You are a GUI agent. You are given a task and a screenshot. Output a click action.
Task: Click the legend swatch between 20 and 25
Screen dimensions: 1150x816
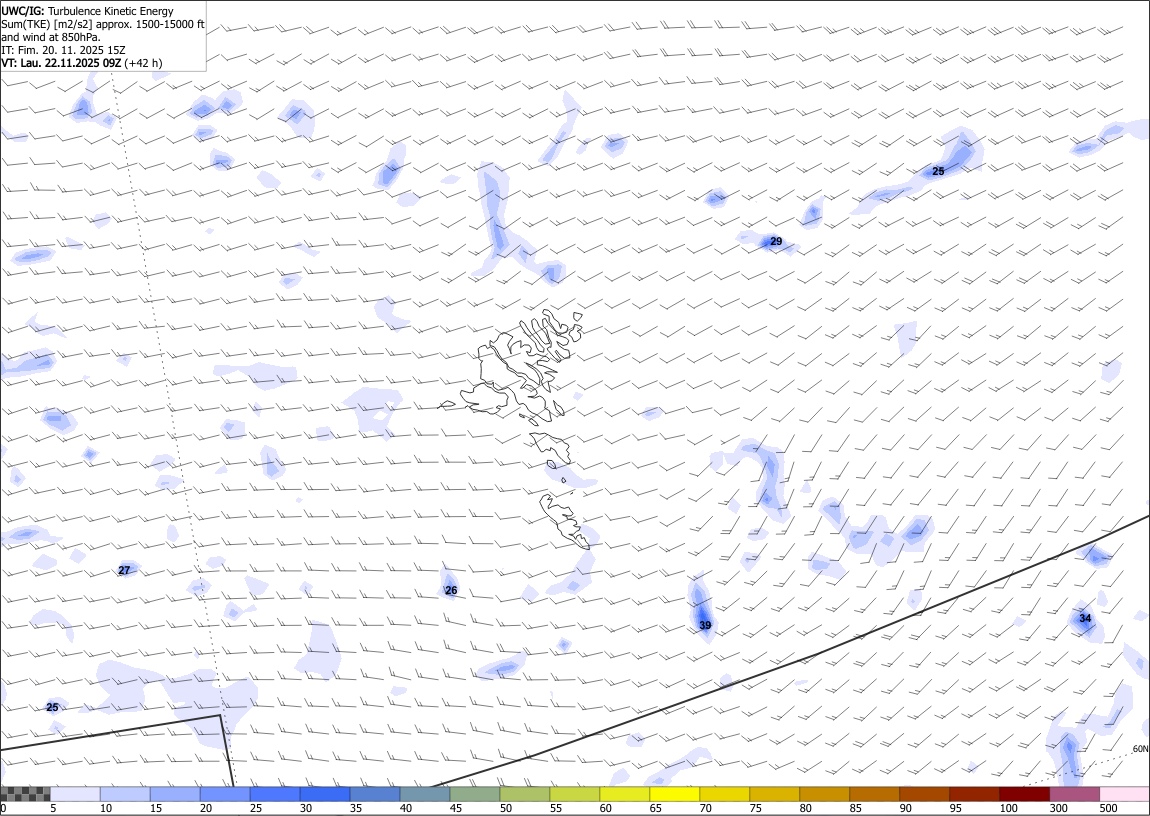pyautogui.click(x=225, y=794)
